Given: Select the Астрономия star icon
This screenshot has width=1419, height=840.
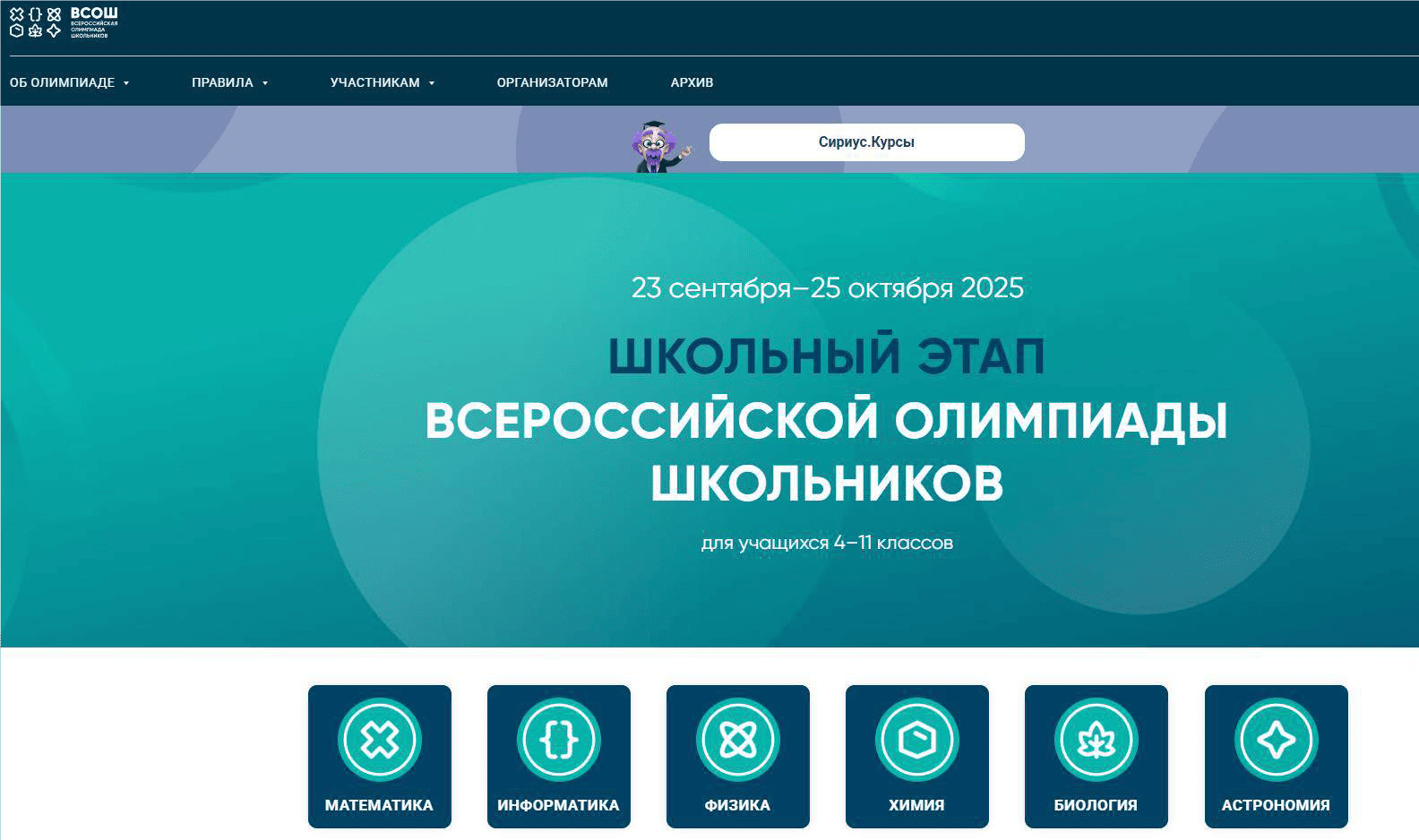Looking at the screenshot, I should coord(1276,740).
